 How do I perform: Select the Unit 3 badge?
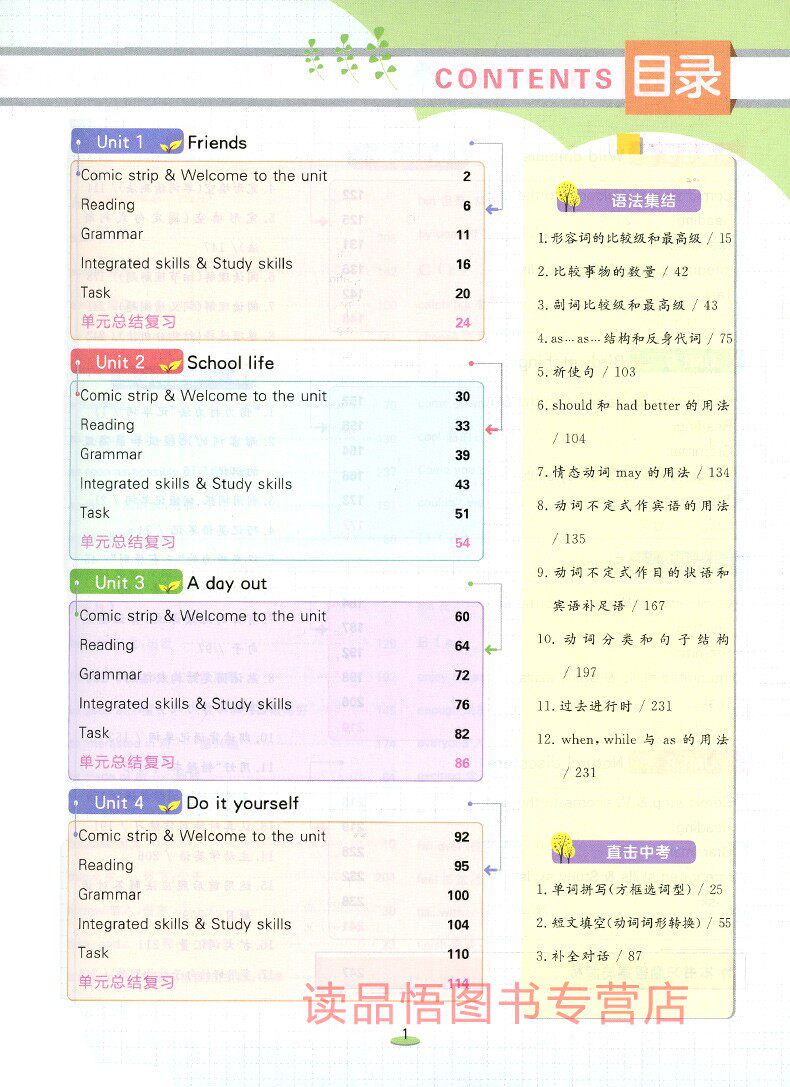click(x=125, y=583)
